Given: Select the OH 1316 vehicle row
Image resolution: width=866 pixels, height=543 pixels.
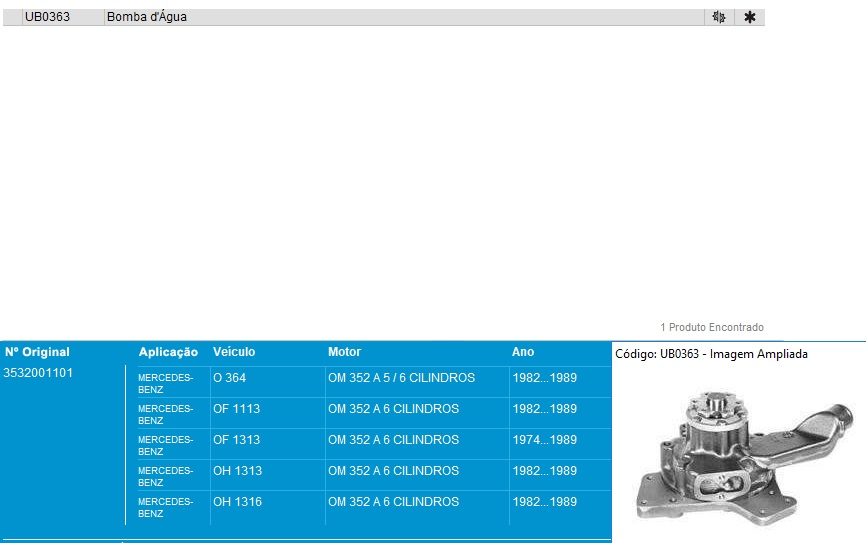Looking at the screenshot, I should point(237,502).
